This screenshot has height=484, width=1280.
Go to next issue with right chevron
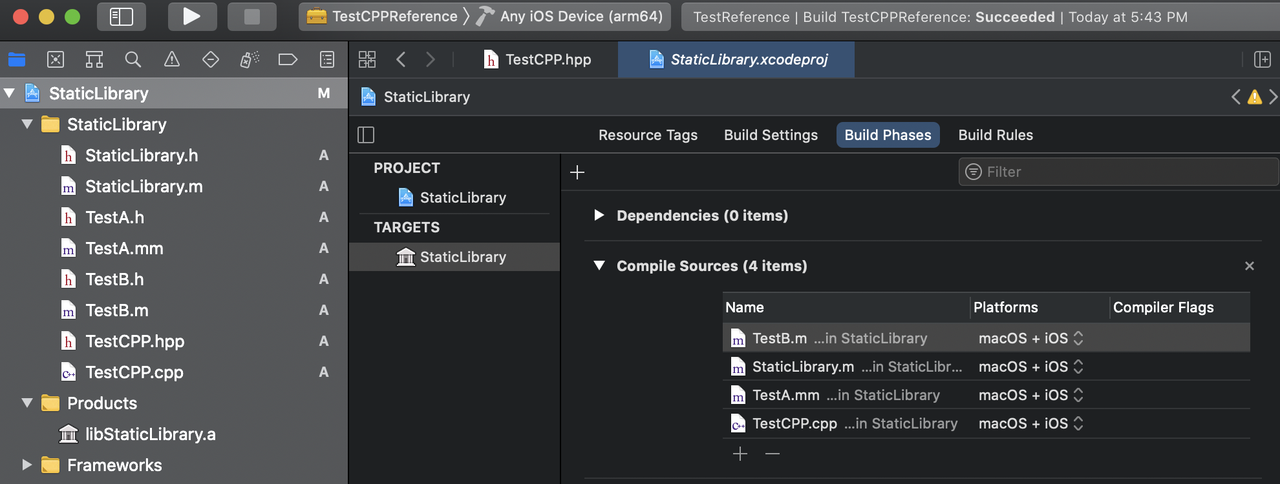pos(1273,97)
